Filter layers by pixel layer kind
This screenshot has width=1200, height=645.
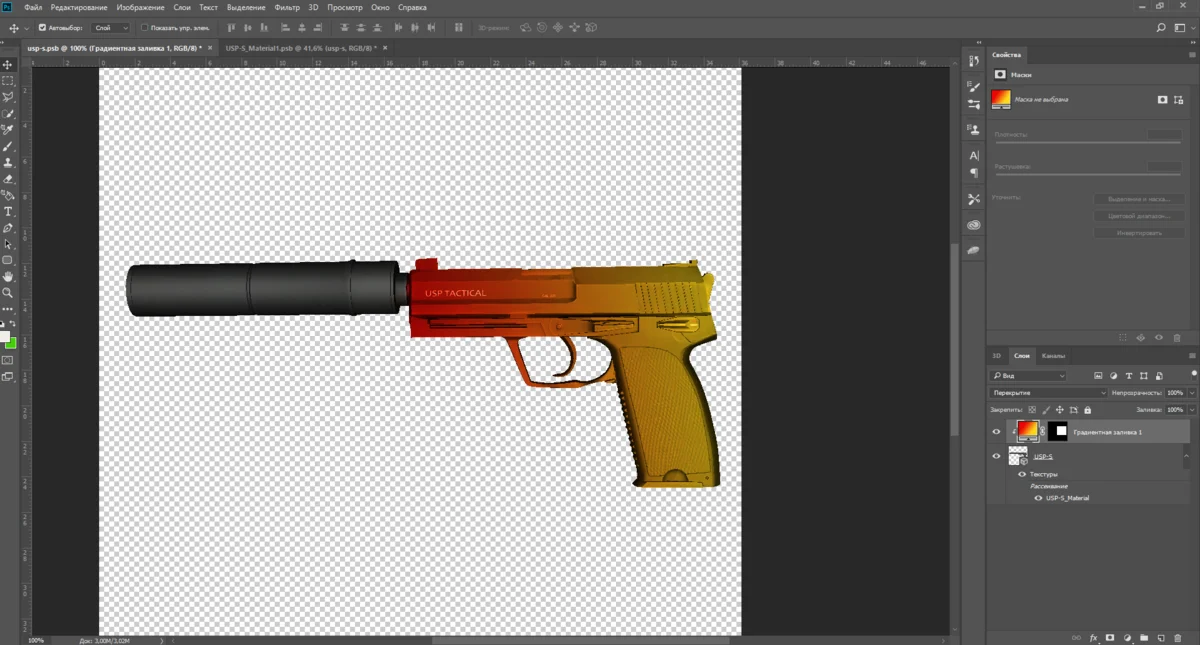(1098, 376)
